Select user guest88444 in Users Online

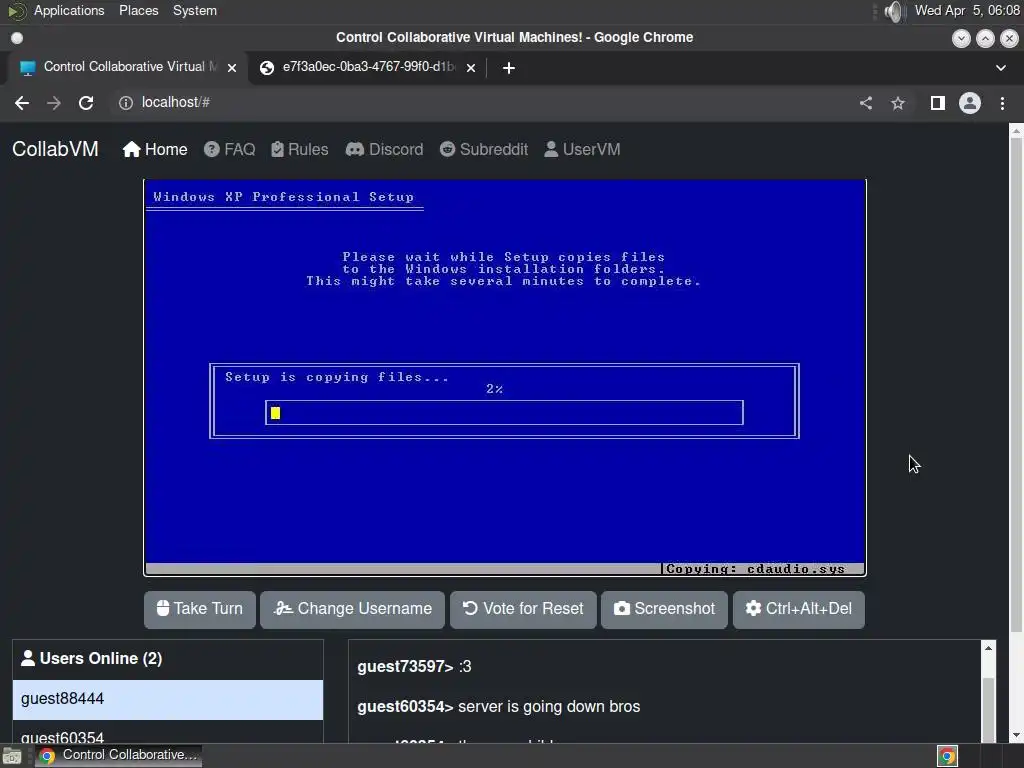coord(168,699)
